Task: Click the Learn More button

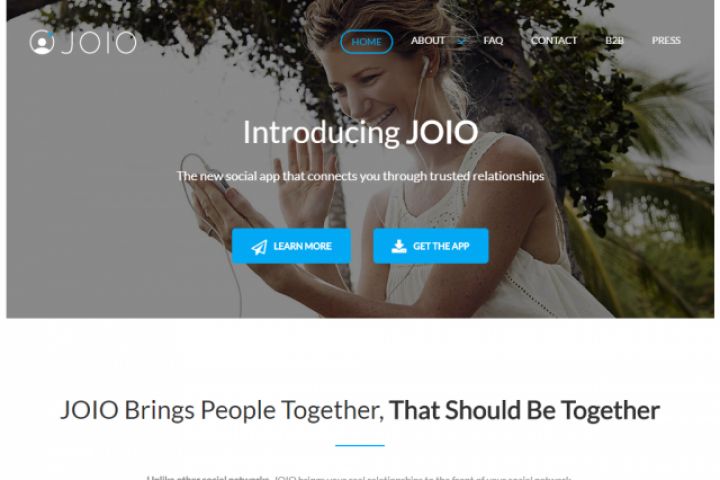Action: pos(291,246)
